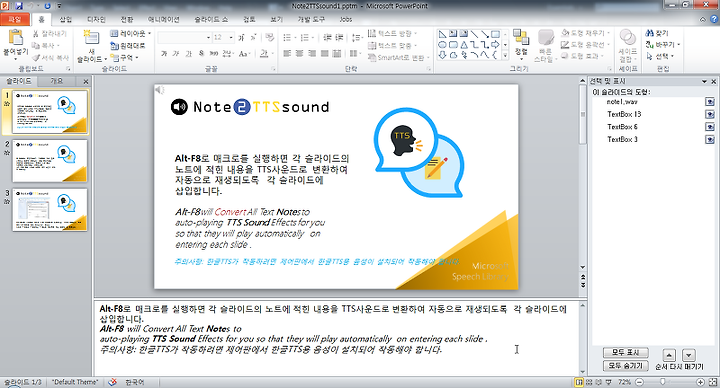
Task: Click Hide All (모두 숨기기) button
Action: coord(625,366)
